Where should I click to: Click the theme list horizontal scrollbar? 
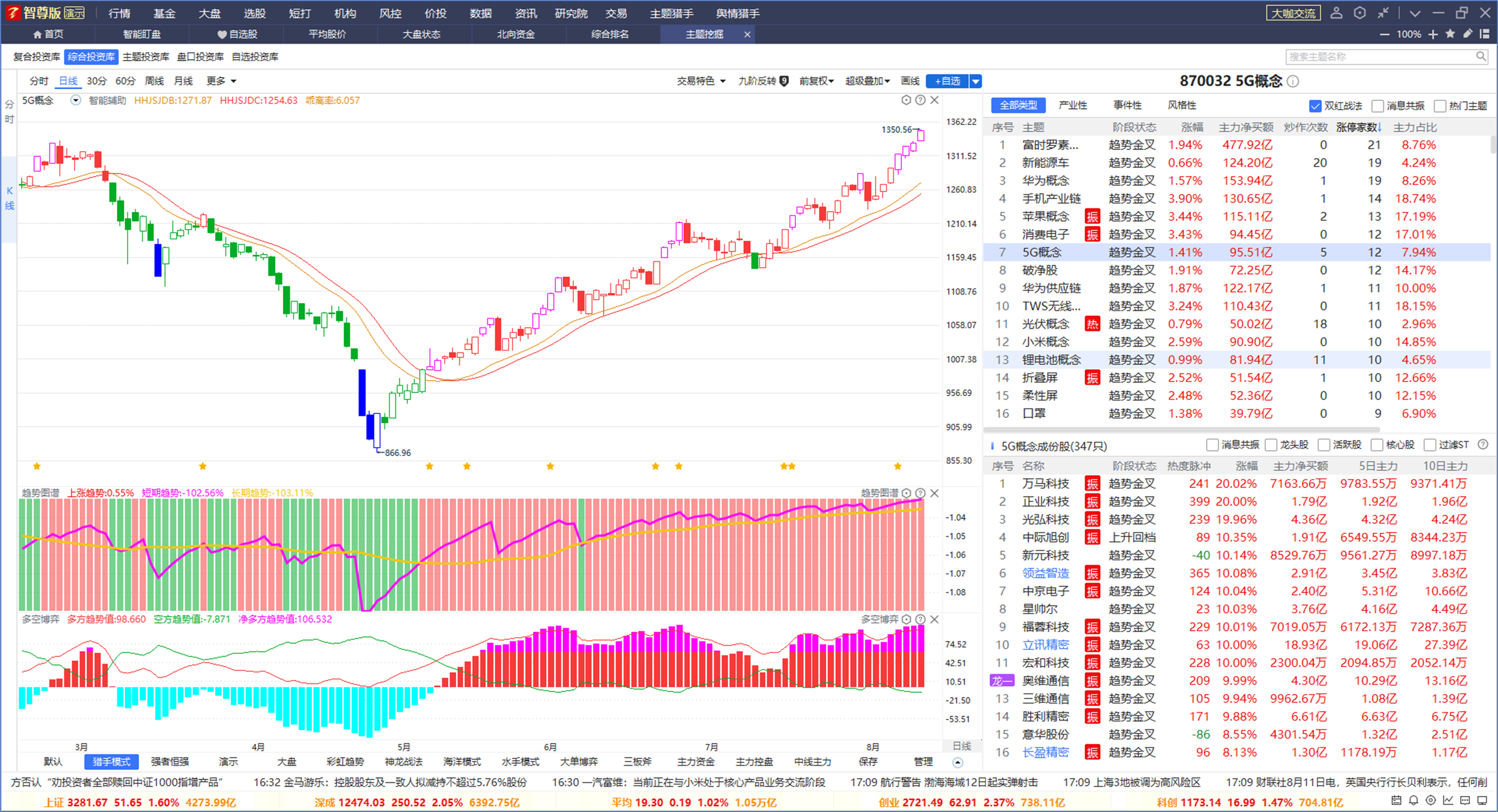1182,430
